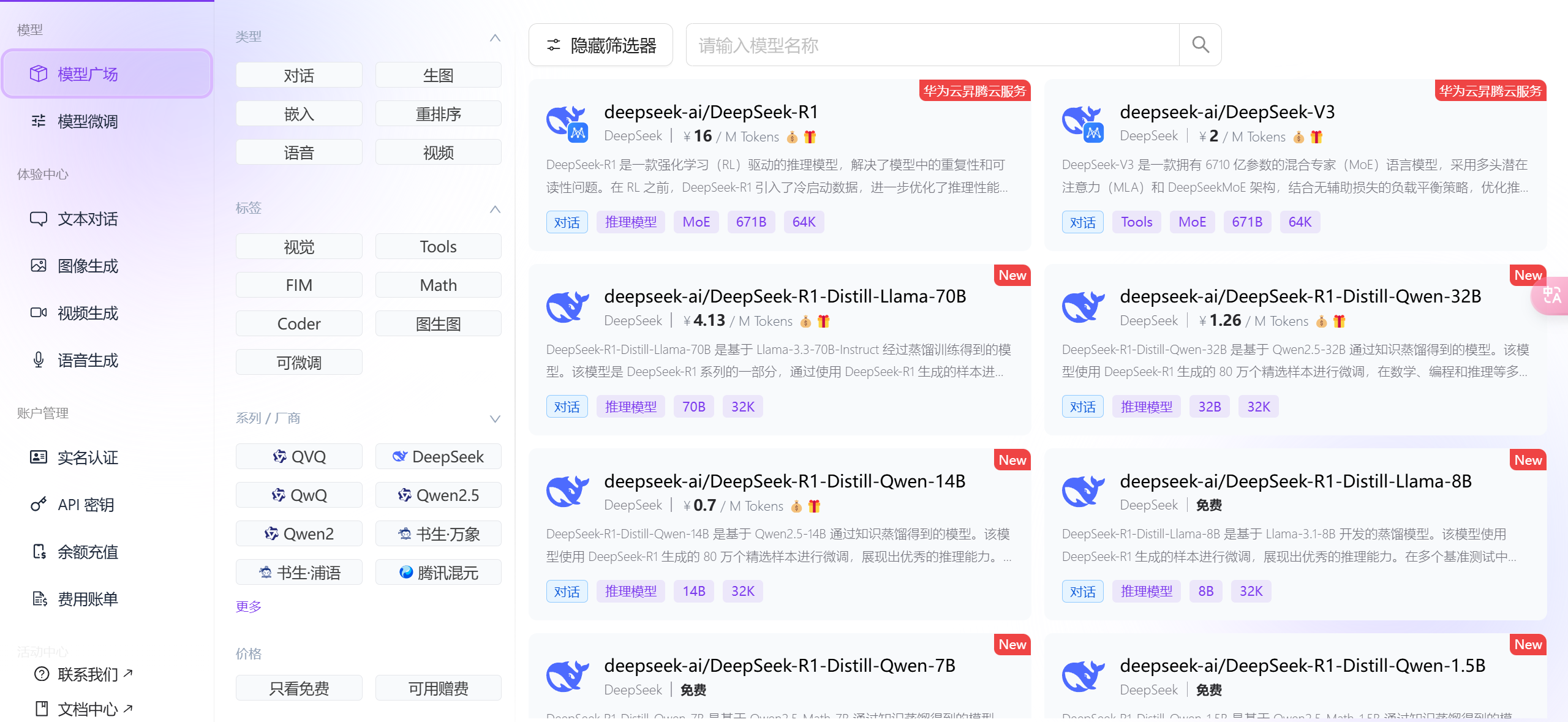Collapse the 类型 filter section
The width and height of the screenshot is (1568, 722).
tap(495, 37)
